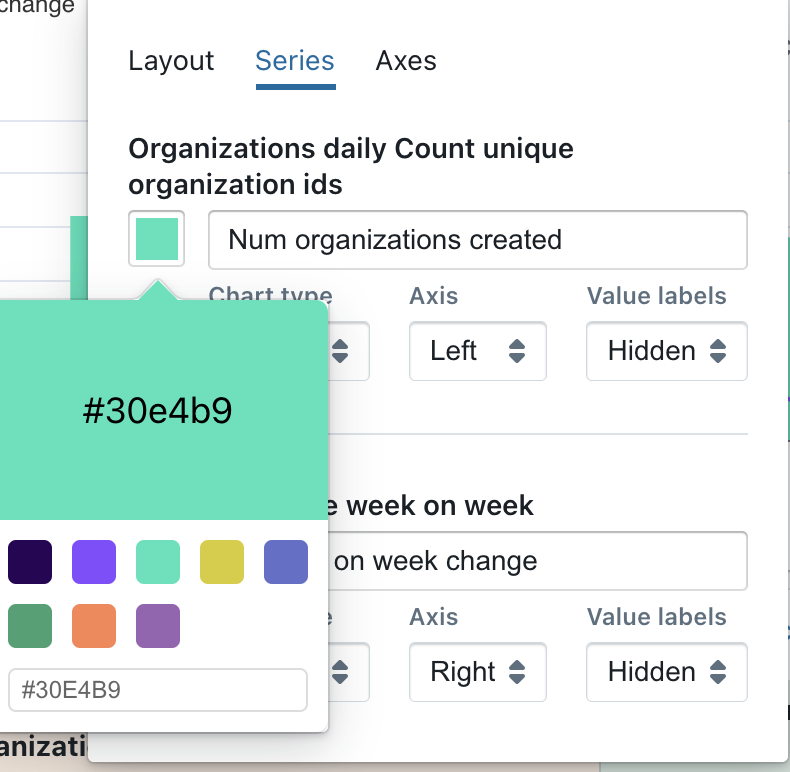The image size is (790, 772).
Task: Pick the bright violet color swatch
Action: [94, 562]
